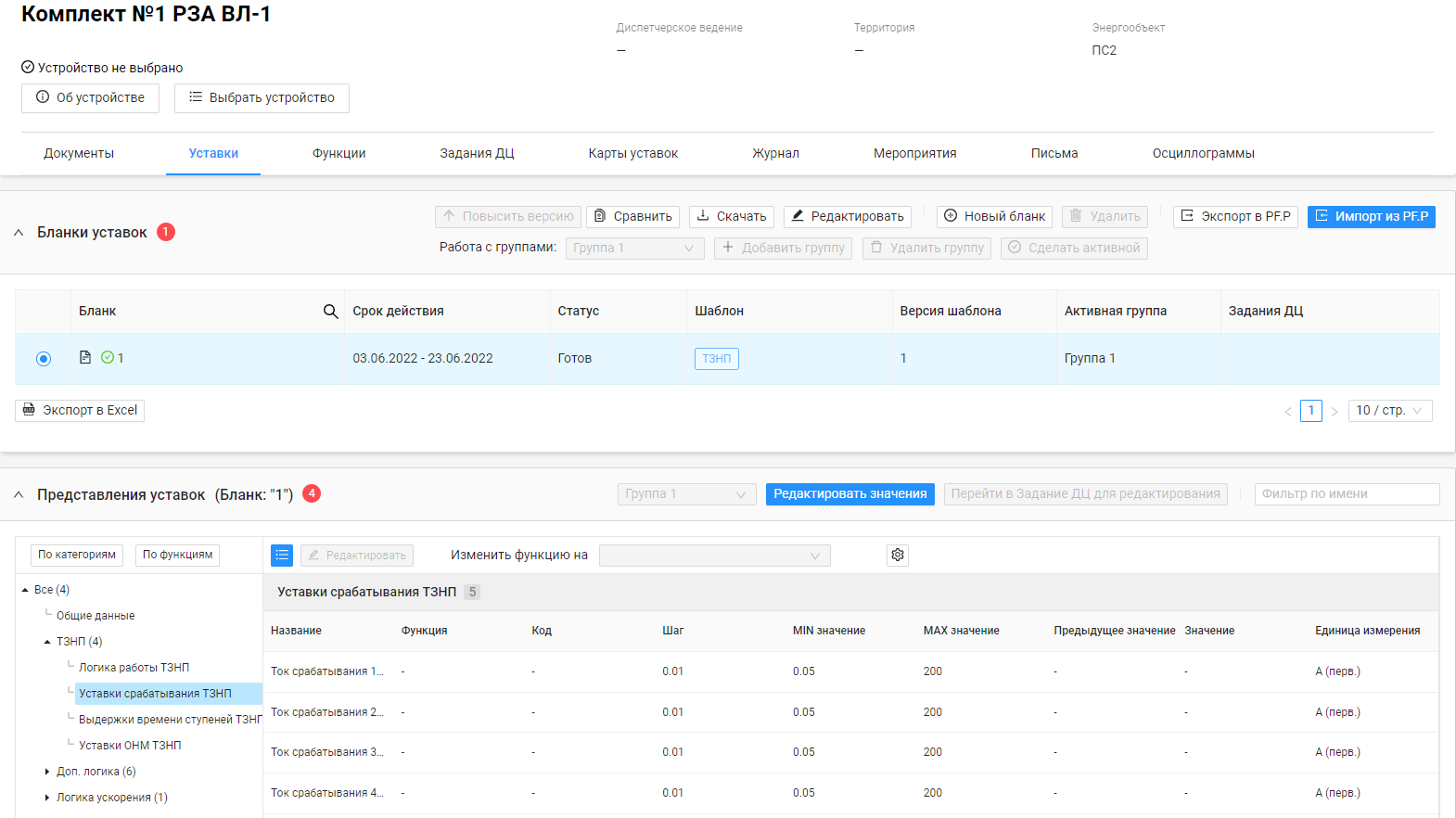Screen dimensions: 1456x818
Task: Click the red badge 4 near Представления уставок
Action: [x=312, y=493]
